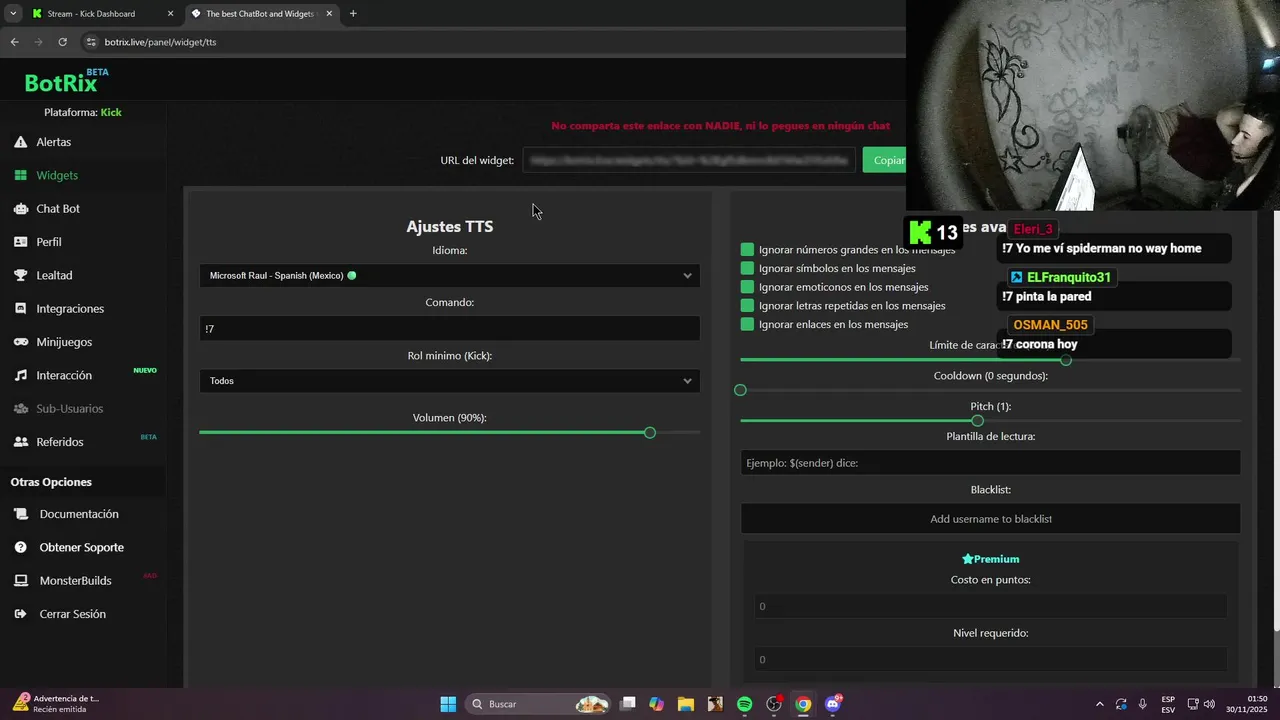1280x720 pixels.
Task: Open Spotify from the taskbar
Action: [x=745, y=704]
